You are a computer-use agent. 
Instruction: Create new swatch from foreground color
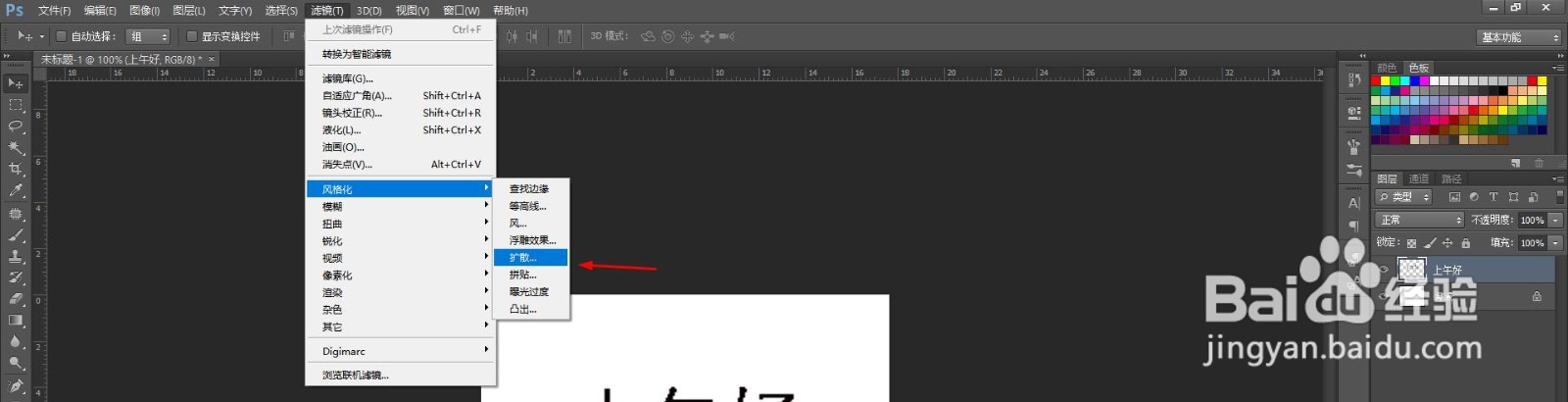point(1516,163)
